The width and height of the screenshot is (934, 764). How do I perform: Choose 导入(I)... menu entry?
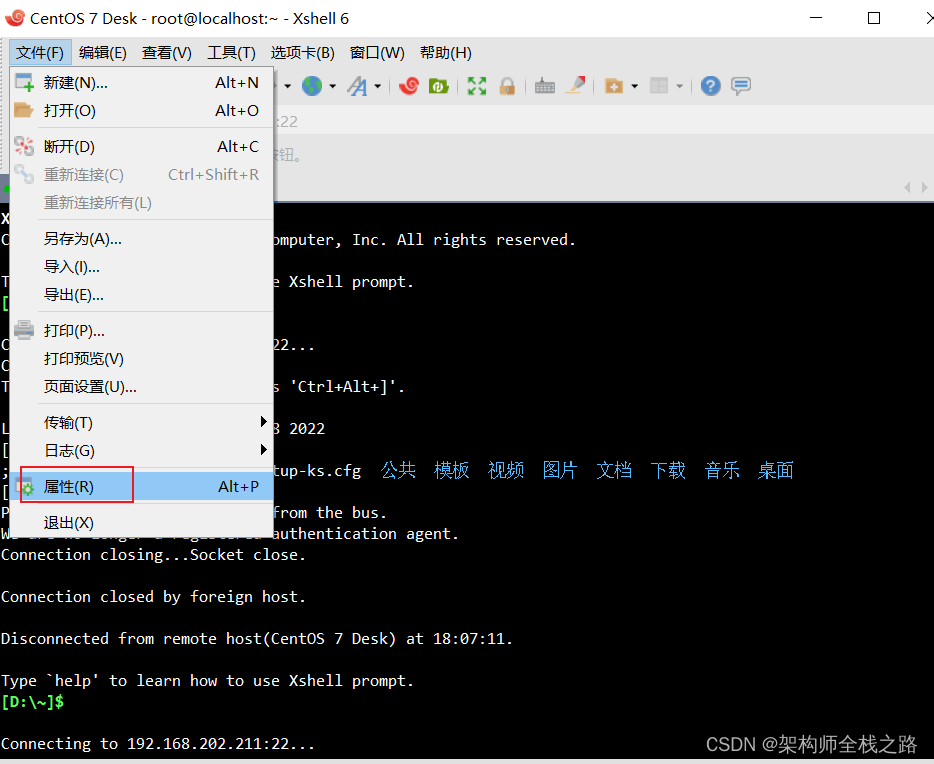pos(142,267)
